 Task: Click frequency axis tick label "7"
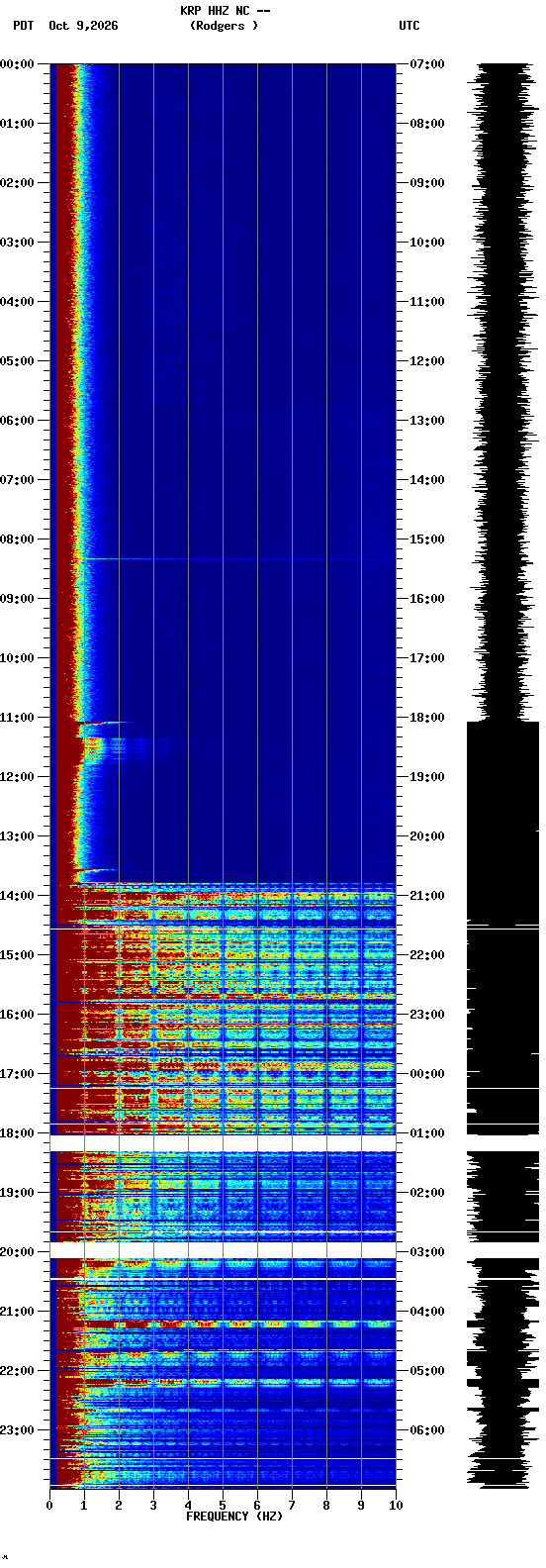click(x=292, y=1506)
